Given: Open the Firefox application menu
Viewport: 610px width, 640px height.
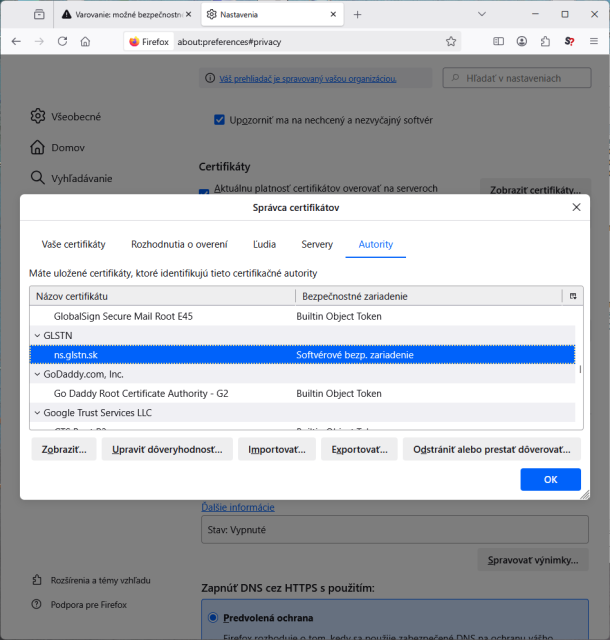Looking at the screenshot, I should pyautogui.click(x=592, y=41).
